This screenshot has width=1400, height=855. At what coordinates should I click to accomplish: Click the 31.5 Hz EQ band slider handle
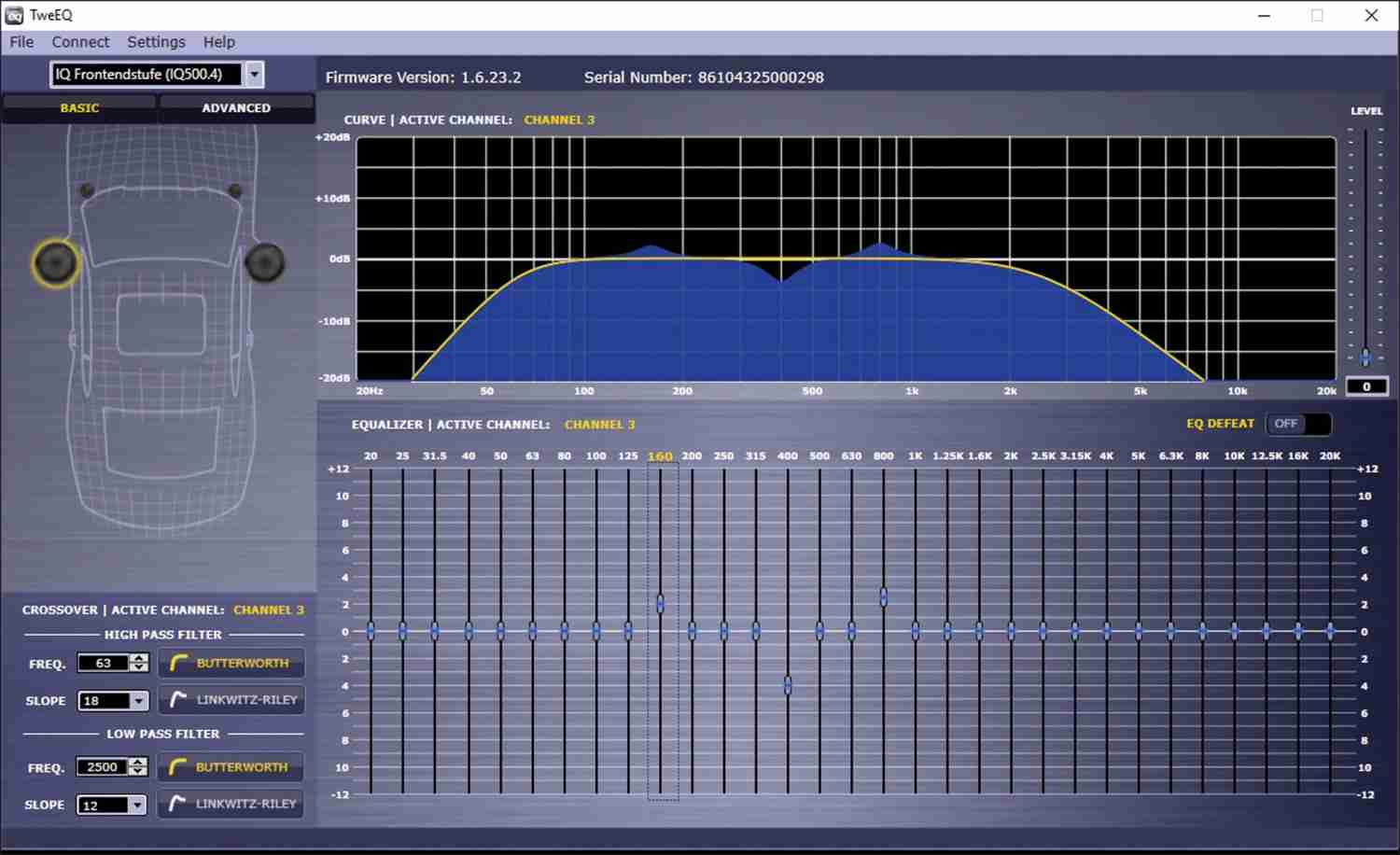point(434,631)
